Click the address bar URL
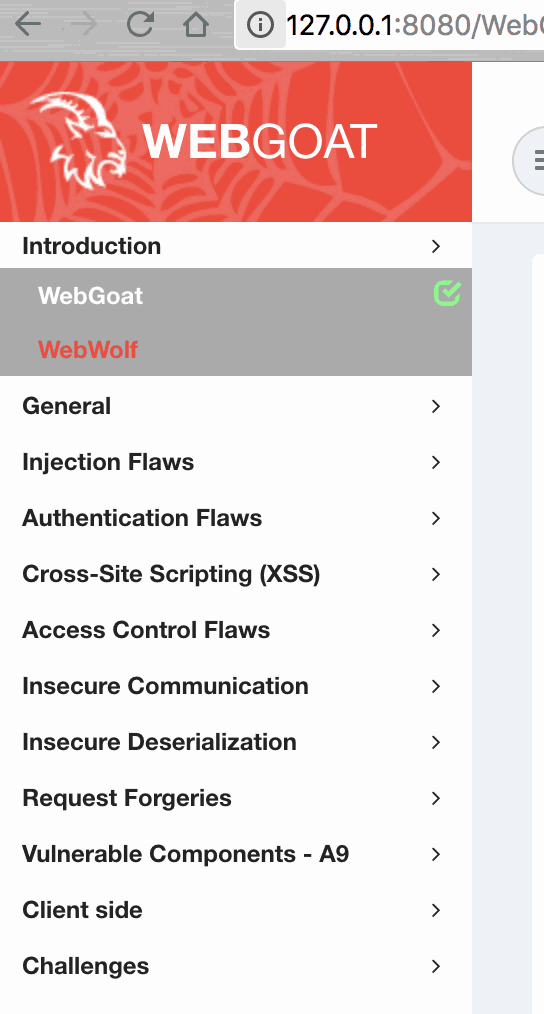This screenshot has width=544, height=1014. (x=415, y=25)
